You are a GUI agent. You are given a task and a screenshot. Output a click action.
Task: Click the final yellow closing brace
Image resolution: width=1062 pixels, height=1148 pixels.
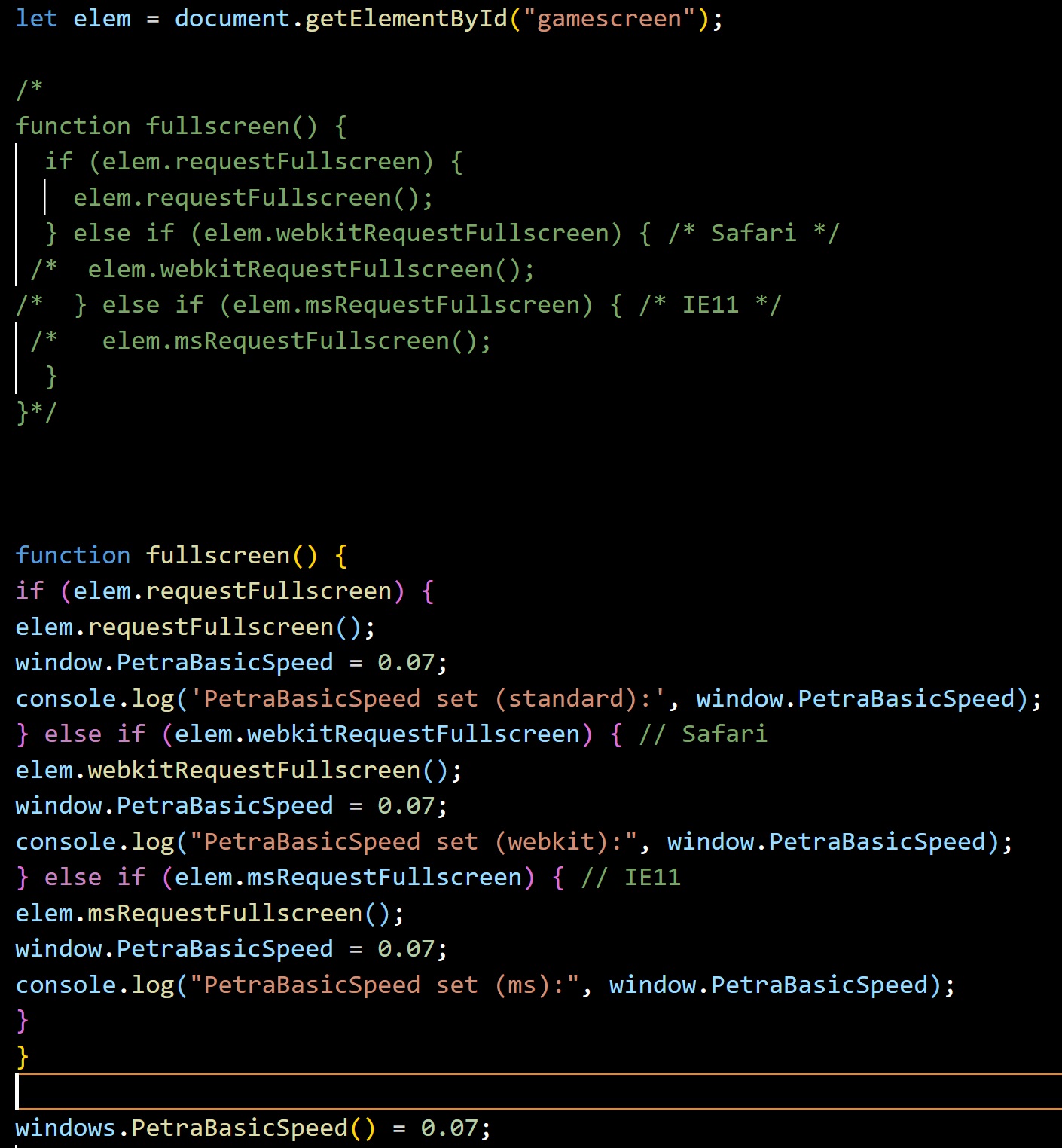pyautogui.click(x=23, y=1056)
